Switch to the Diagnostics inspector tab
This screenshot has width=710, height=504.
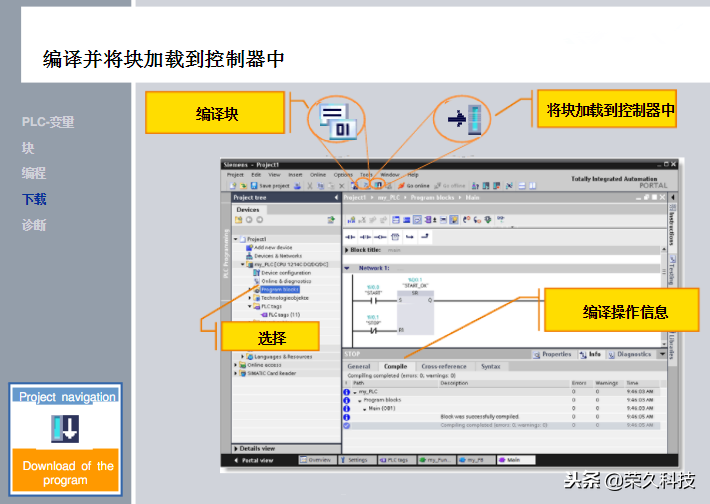[629, 354]
